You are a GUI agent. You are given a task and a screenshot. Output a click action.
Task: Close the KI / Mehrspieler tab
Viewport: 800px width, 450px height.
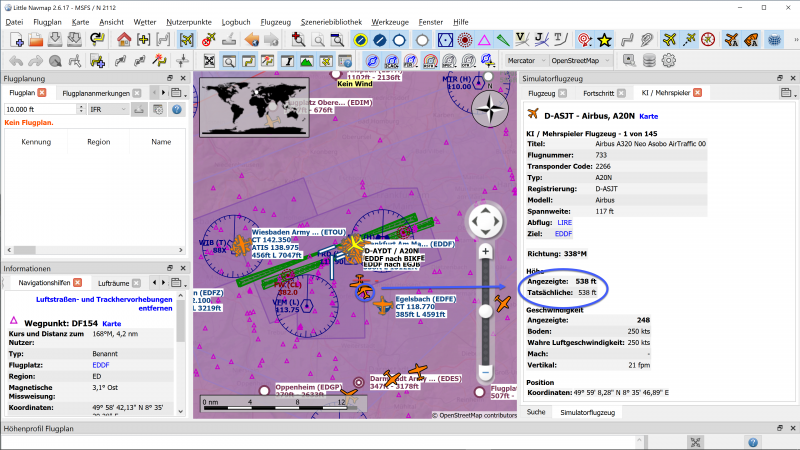coord(697,92)
